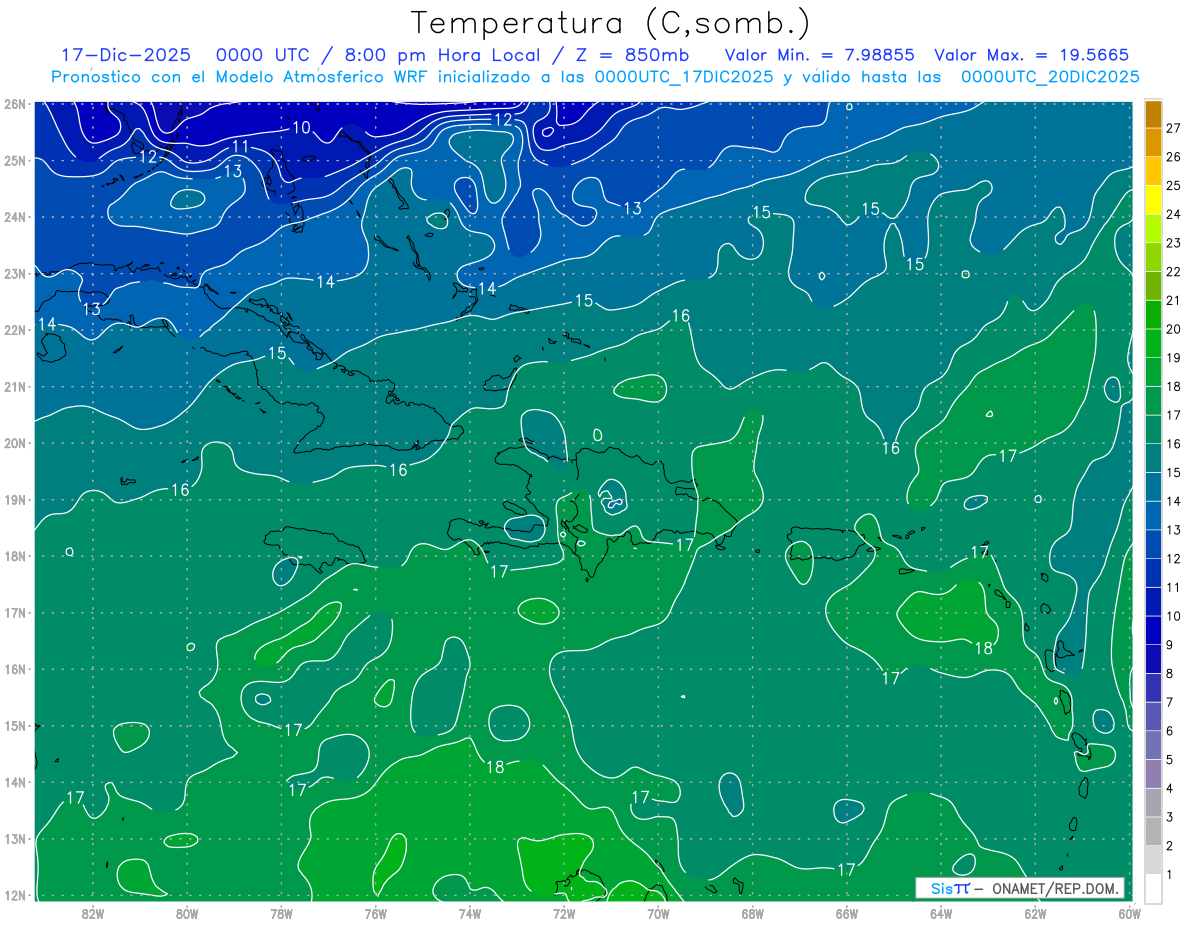The image size is (1200, 927).
Task: Click the '18N' latitude label
Action: pyautogui.click(x=14, y=556)
